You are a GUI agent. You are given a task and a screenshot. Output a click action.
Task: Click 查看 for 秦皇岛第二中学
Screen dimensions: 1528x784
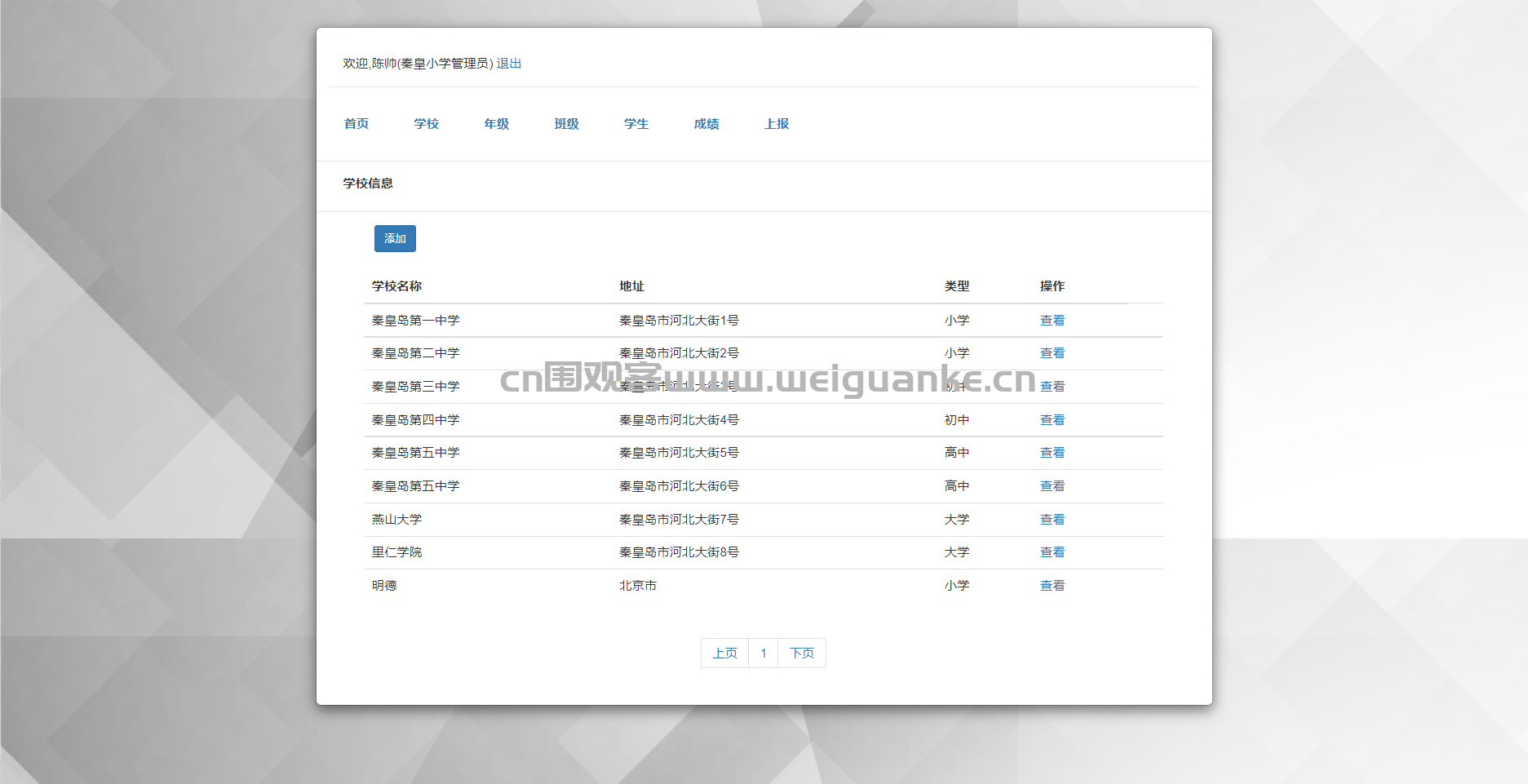pos(1052,353)
